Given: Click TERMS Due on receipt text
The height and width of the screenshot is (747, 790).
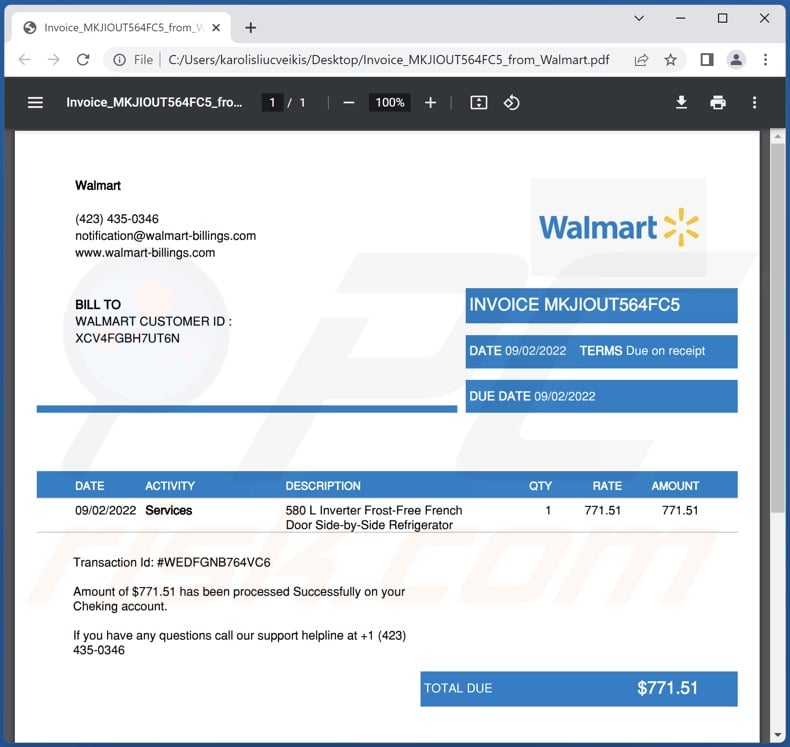Looking at the screenshot, I should pos(642,351).
